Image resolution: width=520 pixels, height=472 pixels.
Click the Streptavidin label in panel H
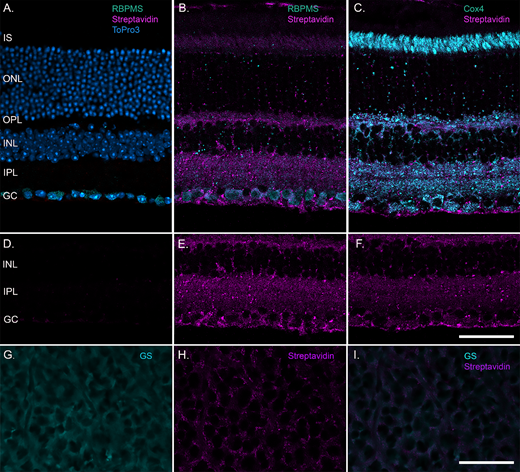tap(311, 356)
